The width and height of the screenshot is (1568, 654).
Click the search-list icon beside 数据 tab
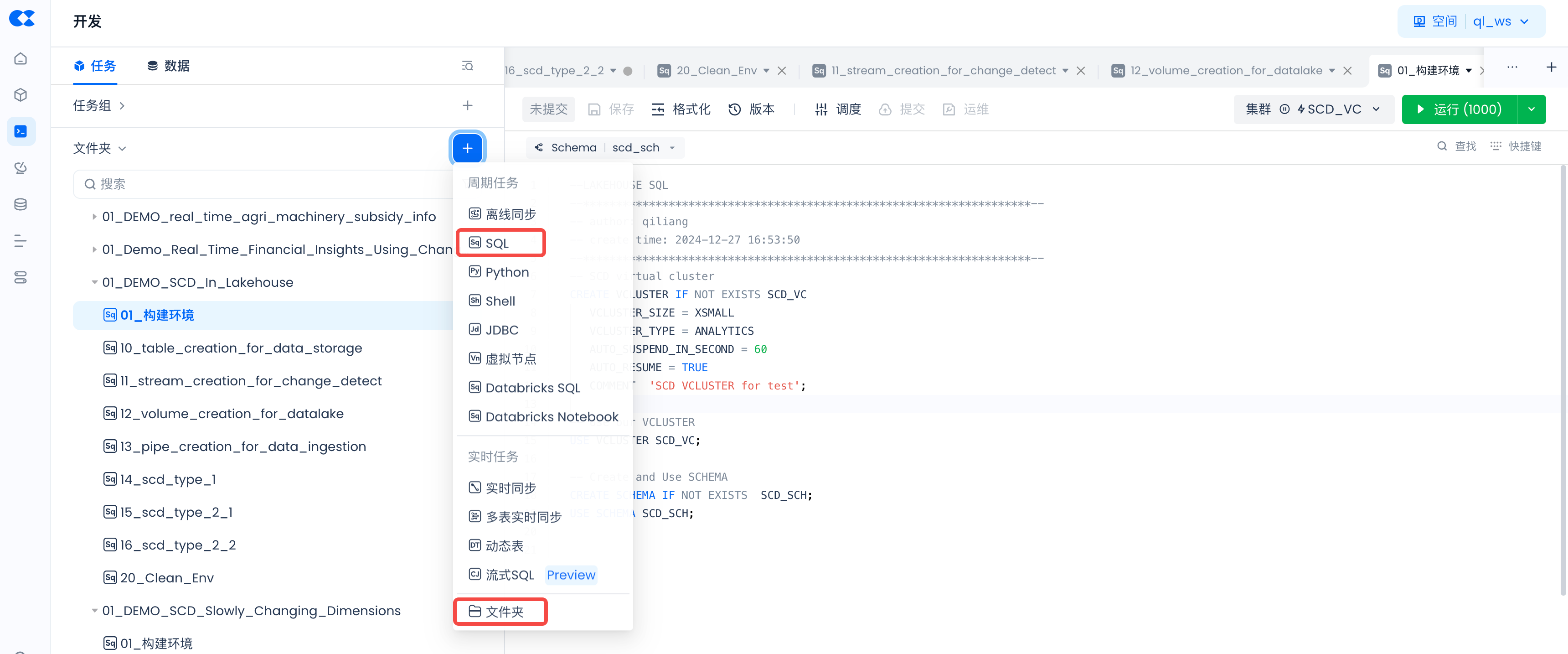point(467,66)
